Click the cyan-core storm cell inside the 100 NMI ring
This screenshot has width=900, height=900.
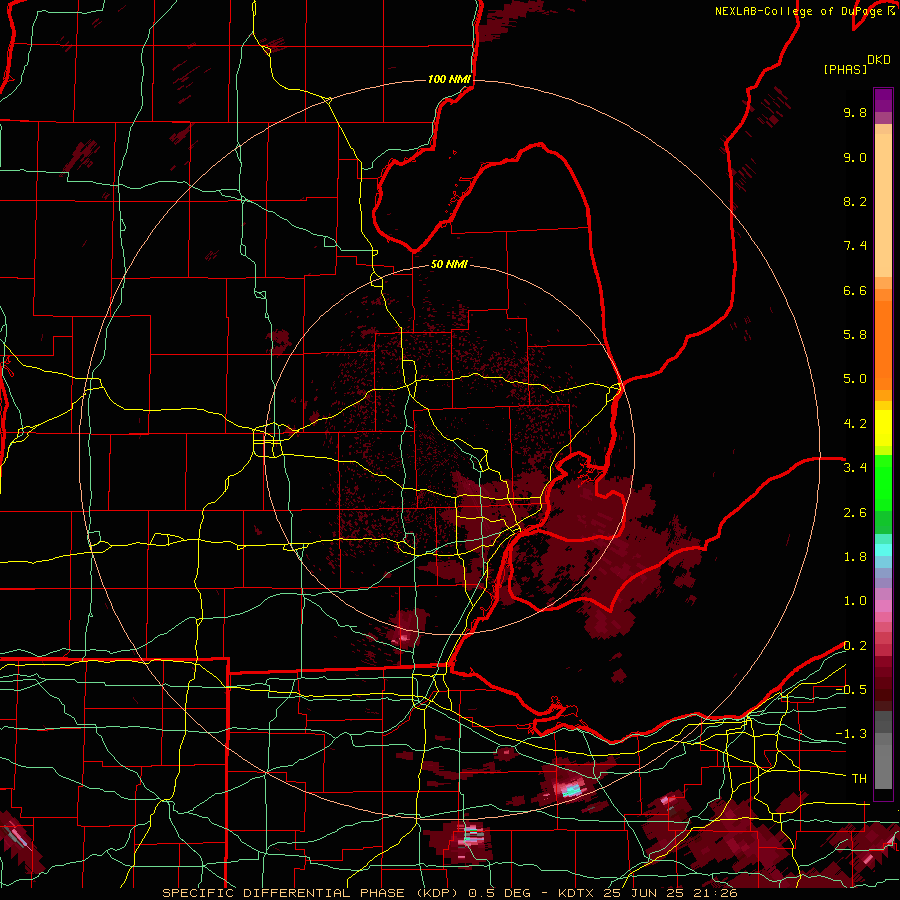tap(570, 790)
